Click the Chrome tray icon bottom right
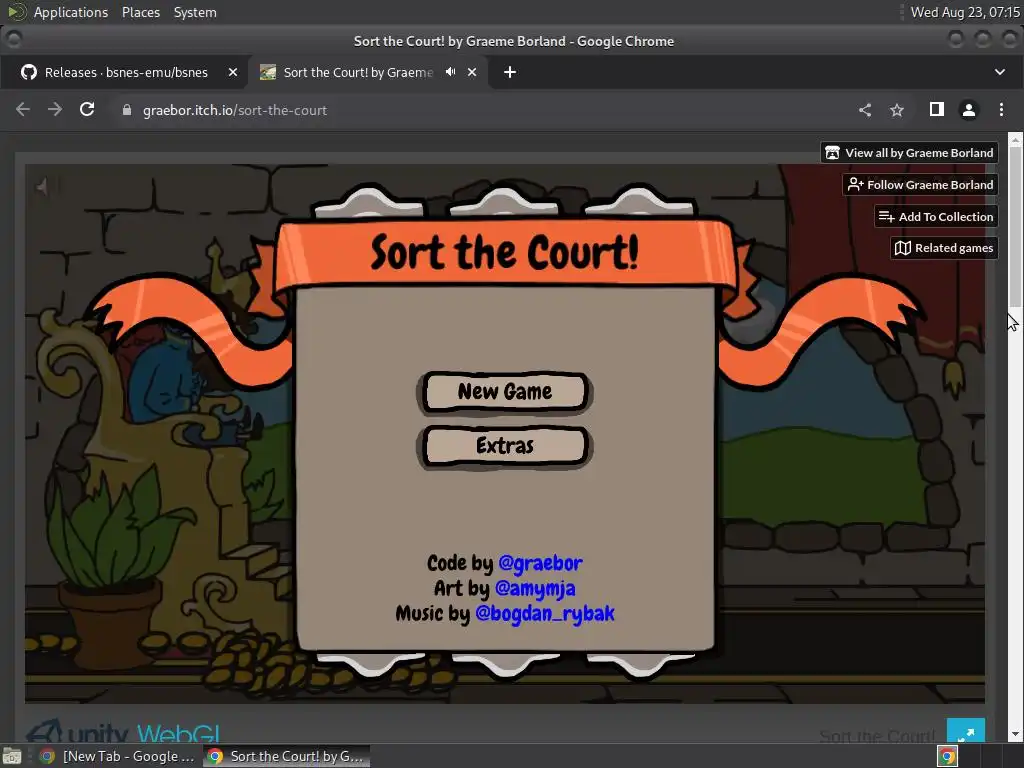This screenshot has height=768, width=1024. point(947,756)
